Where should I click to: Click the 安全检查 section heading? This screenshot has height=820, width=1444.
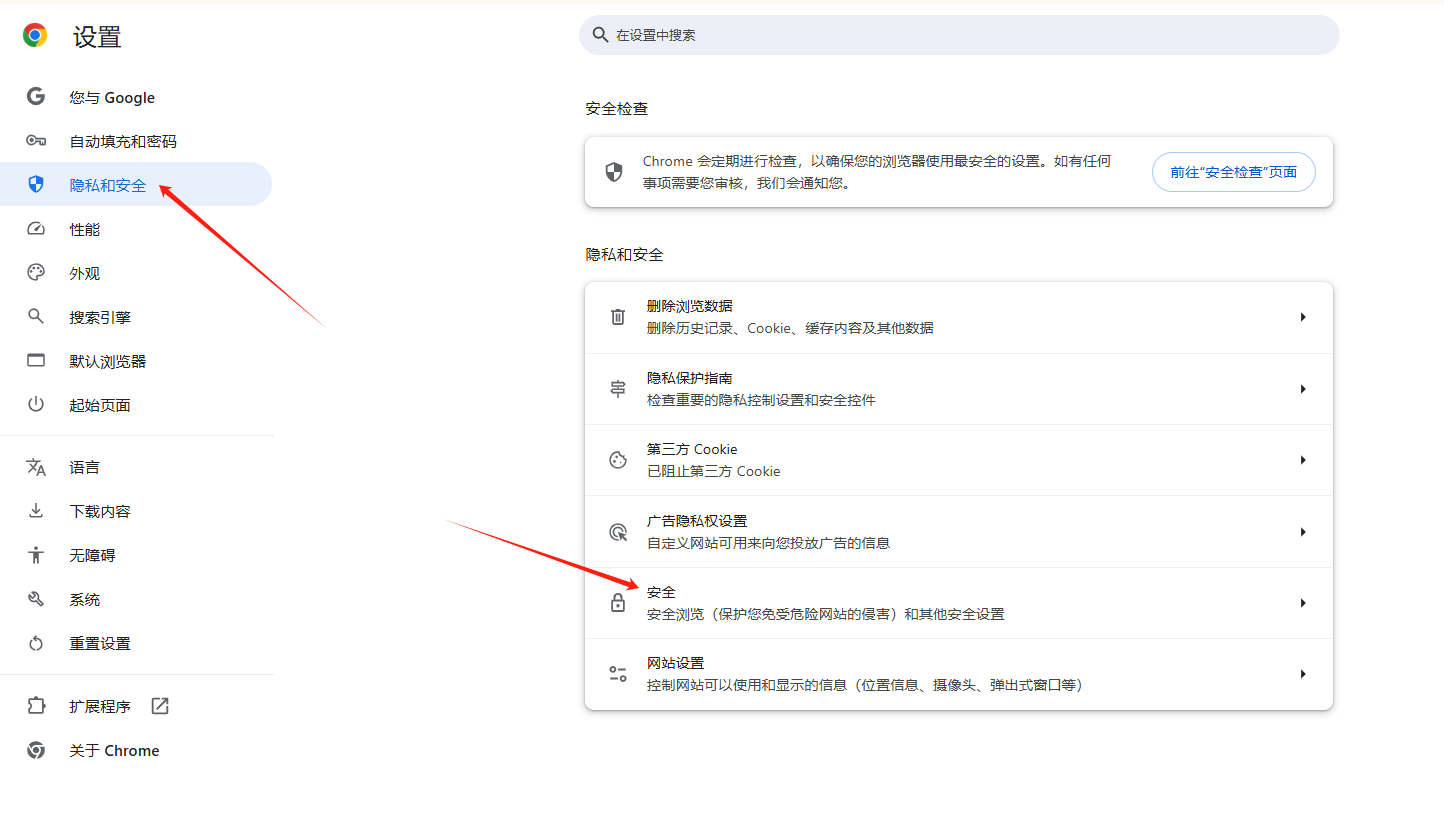[617, 108]
